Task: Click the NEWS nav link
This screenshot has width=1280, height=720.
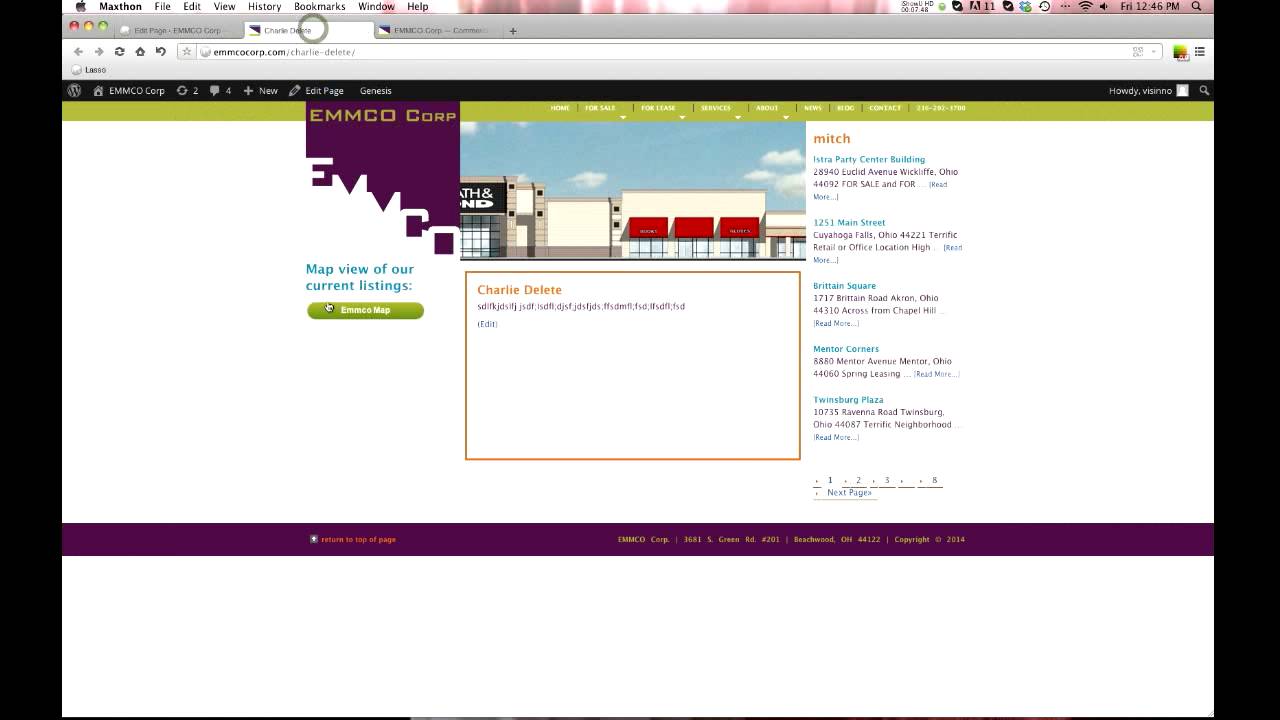Action: [x=813, y=108]
